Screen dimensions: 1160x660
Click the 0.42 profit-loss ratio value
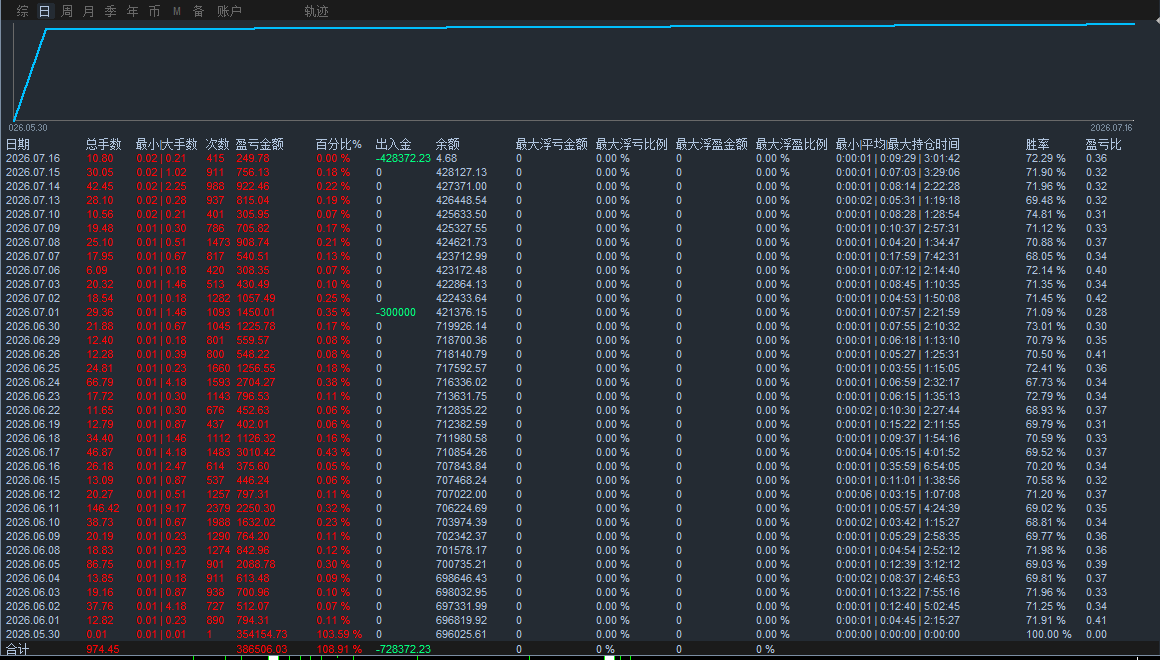point(1096,298)
